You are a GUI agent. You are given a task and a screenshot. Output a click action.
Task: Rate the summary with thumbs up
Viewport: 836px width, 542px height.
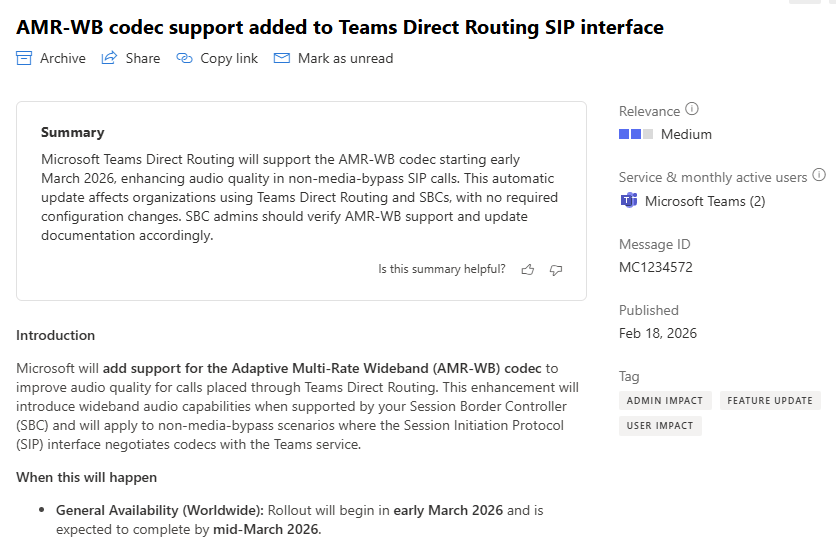528,269
